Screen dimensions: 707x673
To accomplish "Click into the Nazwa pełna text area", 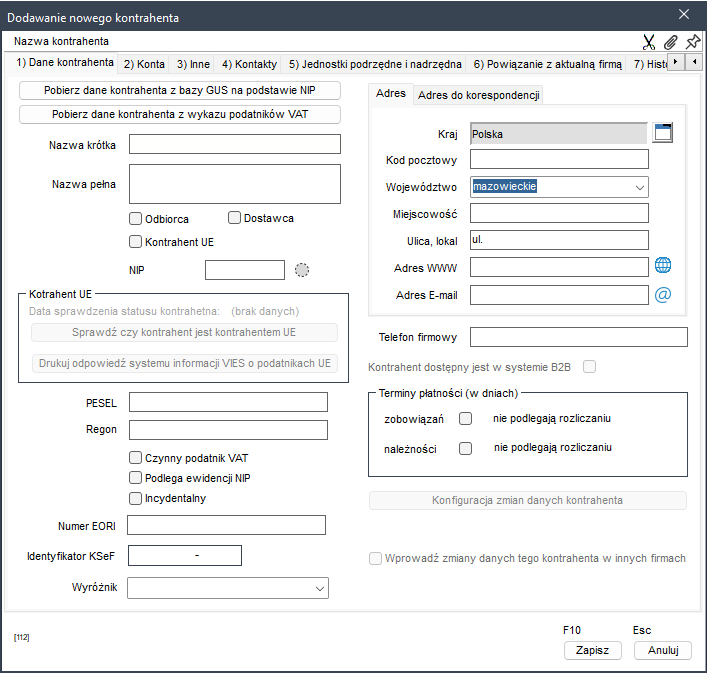I will click(235, 184).
